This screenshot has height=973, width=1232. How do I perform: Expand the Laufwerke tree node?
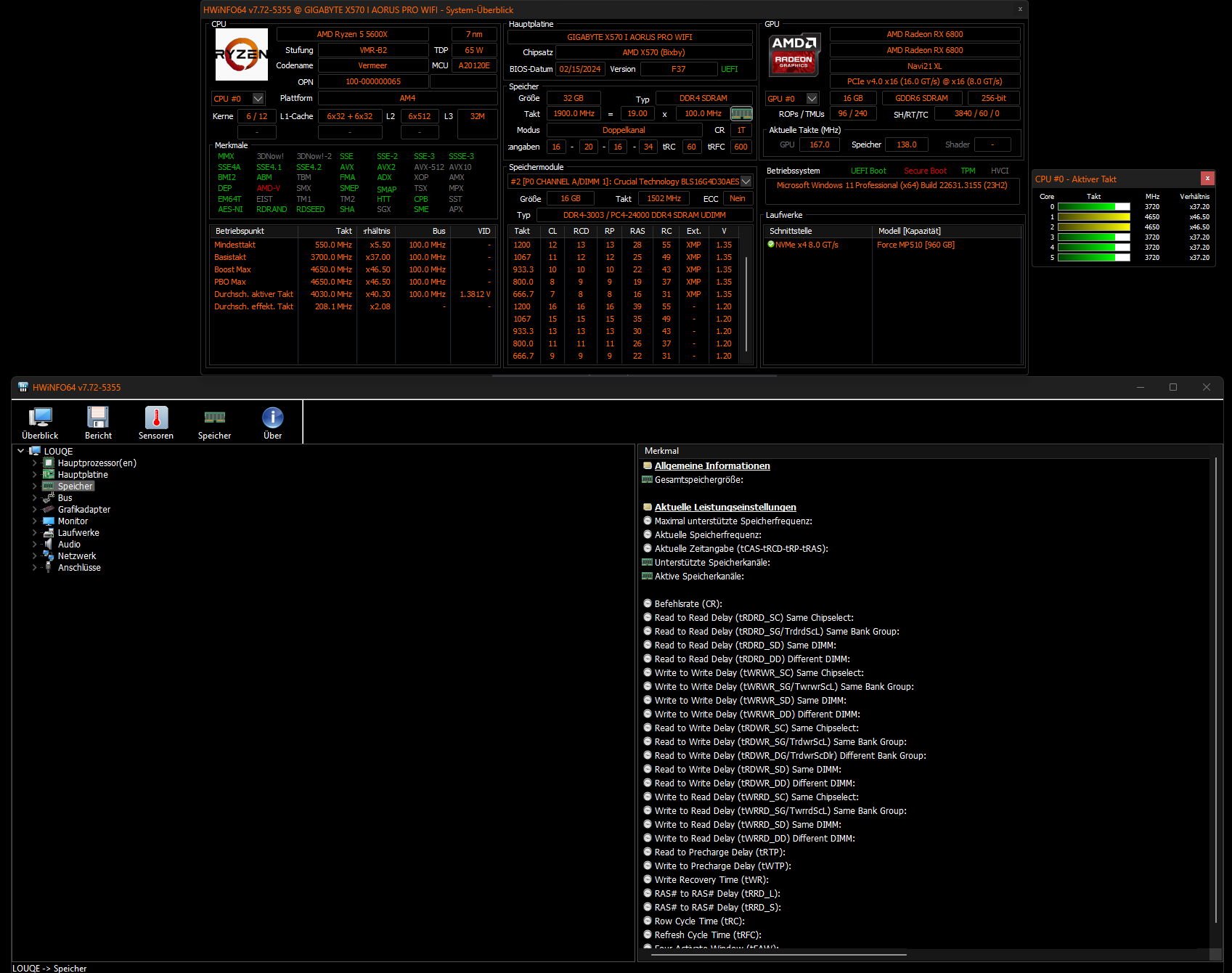34,532
